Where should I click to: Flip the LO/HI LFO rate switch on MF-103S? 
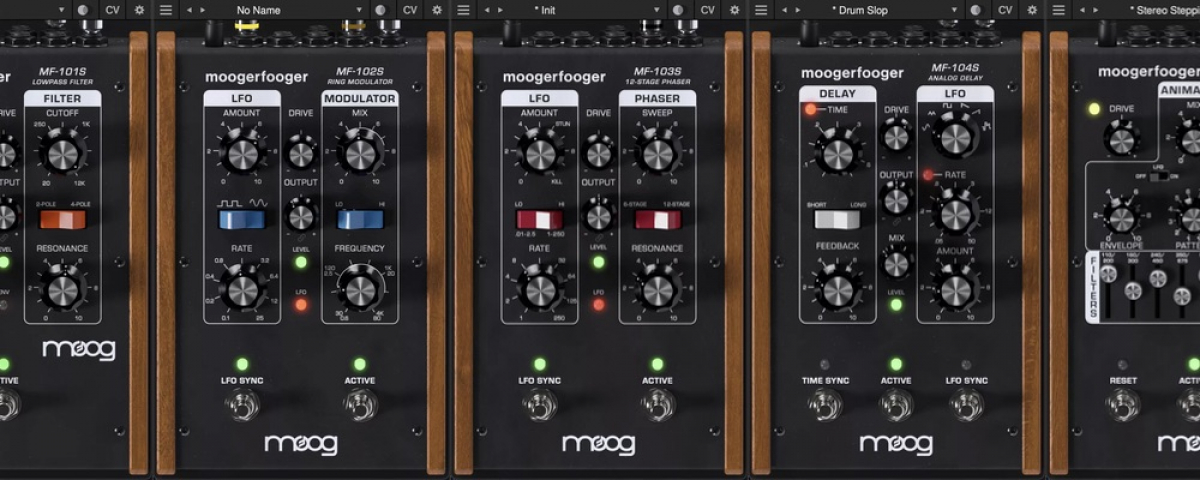540,219
